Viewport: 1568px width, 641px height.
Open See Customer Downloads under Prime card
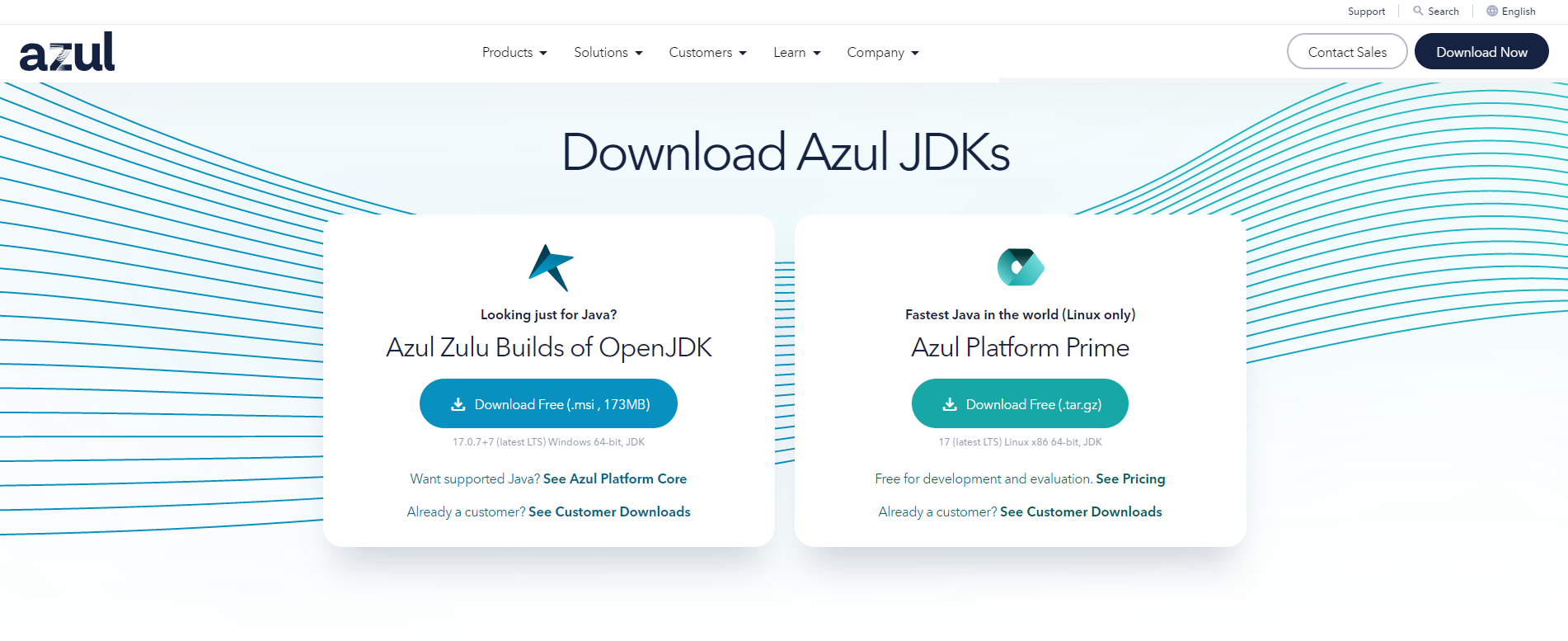[1081, 511]
